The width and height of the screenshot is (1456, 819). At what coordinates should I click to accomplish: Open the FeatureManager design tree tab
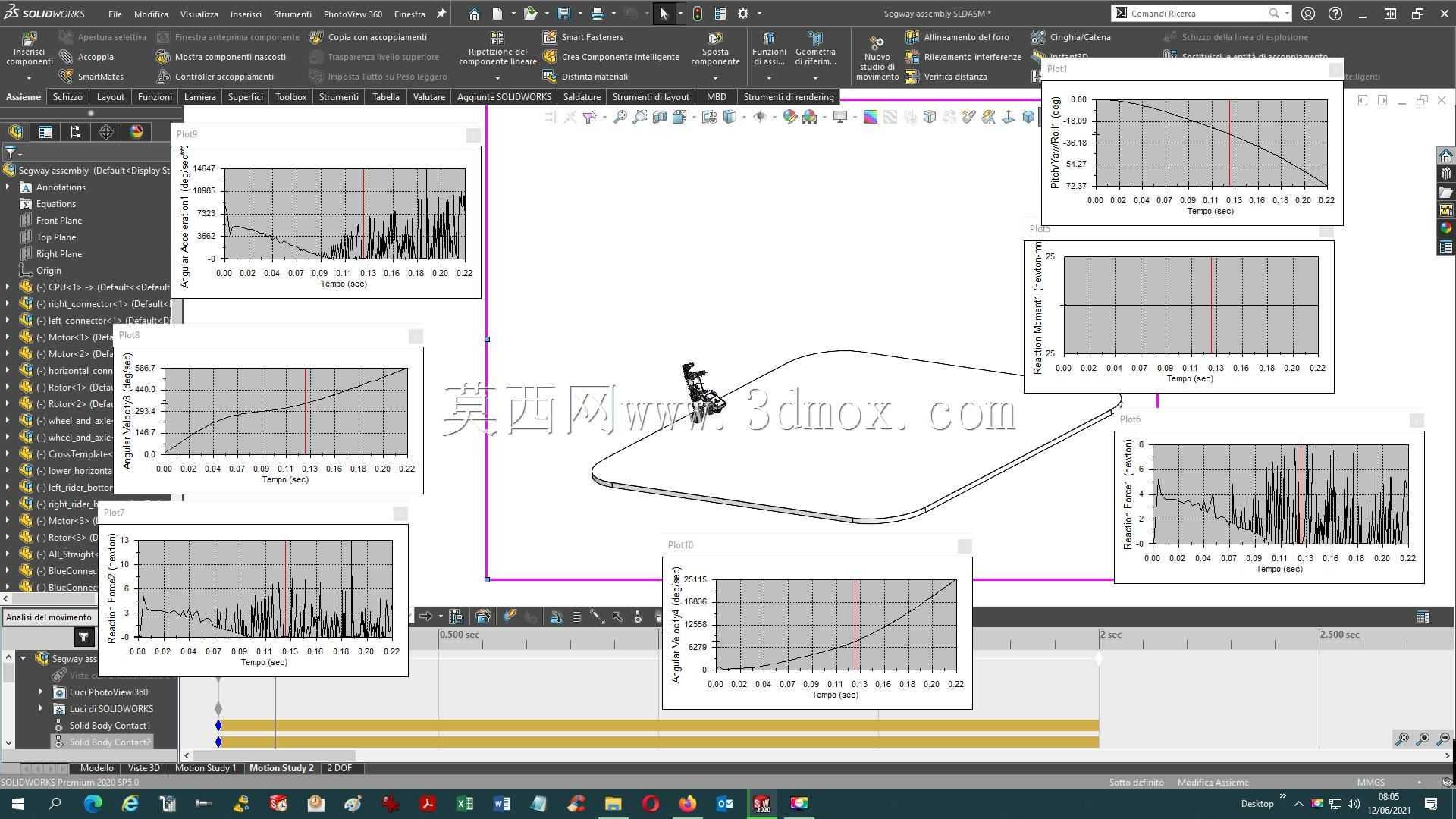pyautogui.click(x=15, y=132)
